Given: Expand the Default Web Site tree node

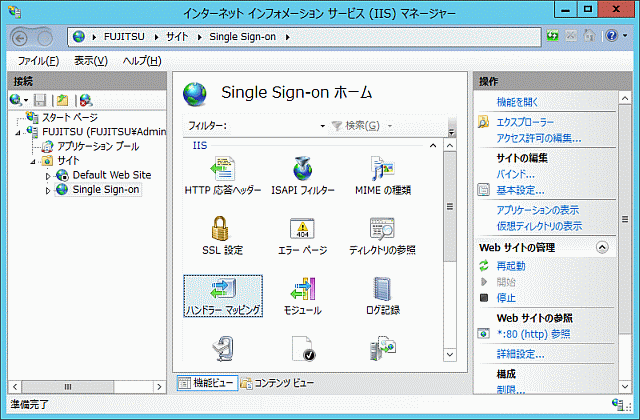Looking at the screenshot, I should pos(48,175).
